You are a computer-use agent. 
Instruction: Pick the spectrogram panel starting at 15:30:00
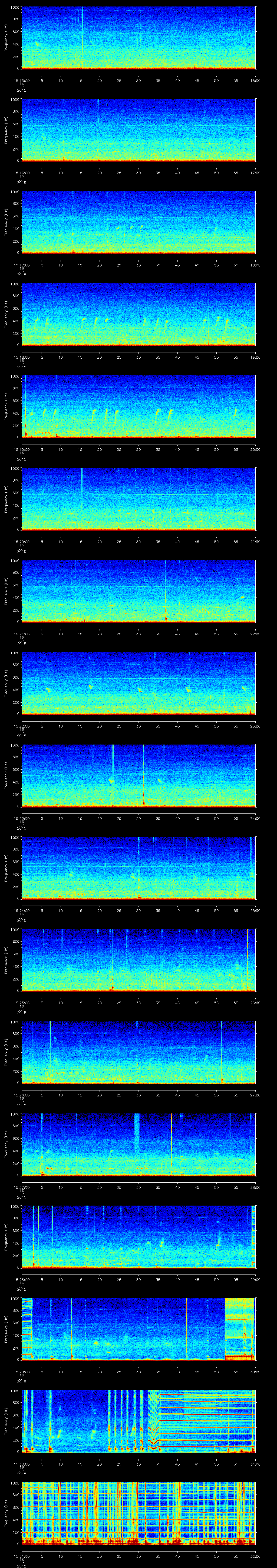[x=139, y=1421]
